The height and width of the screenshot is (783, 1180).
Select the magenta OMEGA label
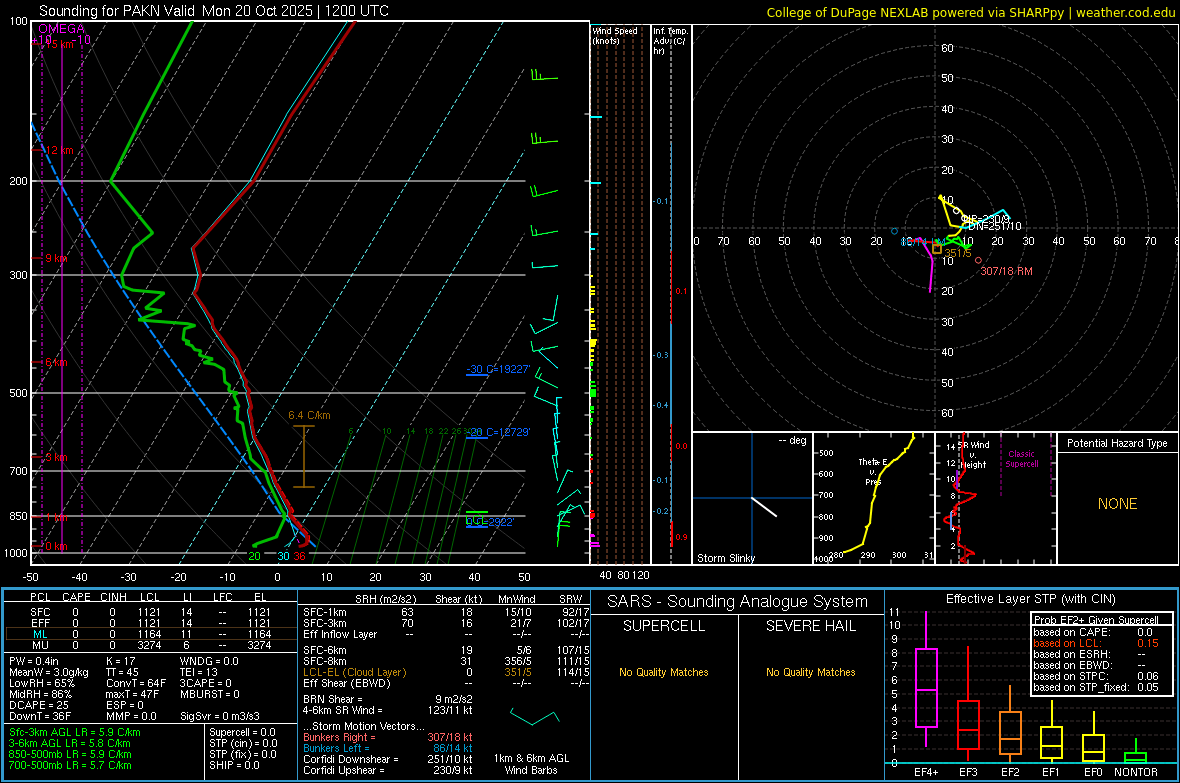point(62,29)
